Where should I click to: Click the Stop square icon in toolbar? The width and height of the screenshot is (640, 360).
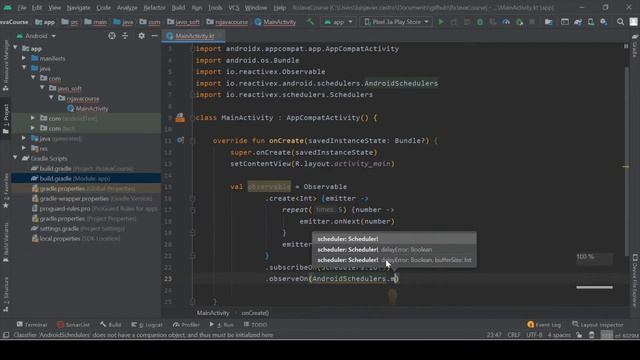click(x=532, y=22)
